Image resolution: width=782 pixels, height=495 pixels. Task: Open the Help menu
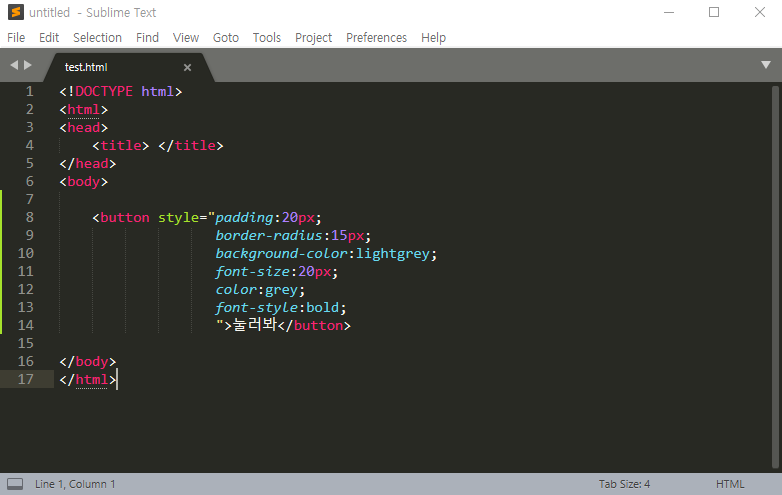coord(433,38)
